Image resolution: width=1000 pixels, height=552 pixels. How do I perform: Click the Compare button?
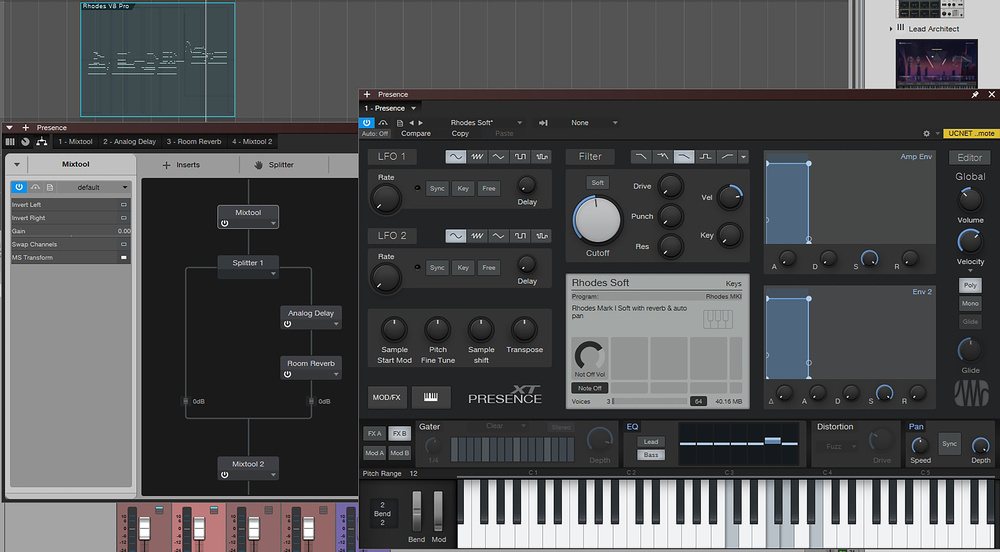pyautogui.click(x=416, y=134)
